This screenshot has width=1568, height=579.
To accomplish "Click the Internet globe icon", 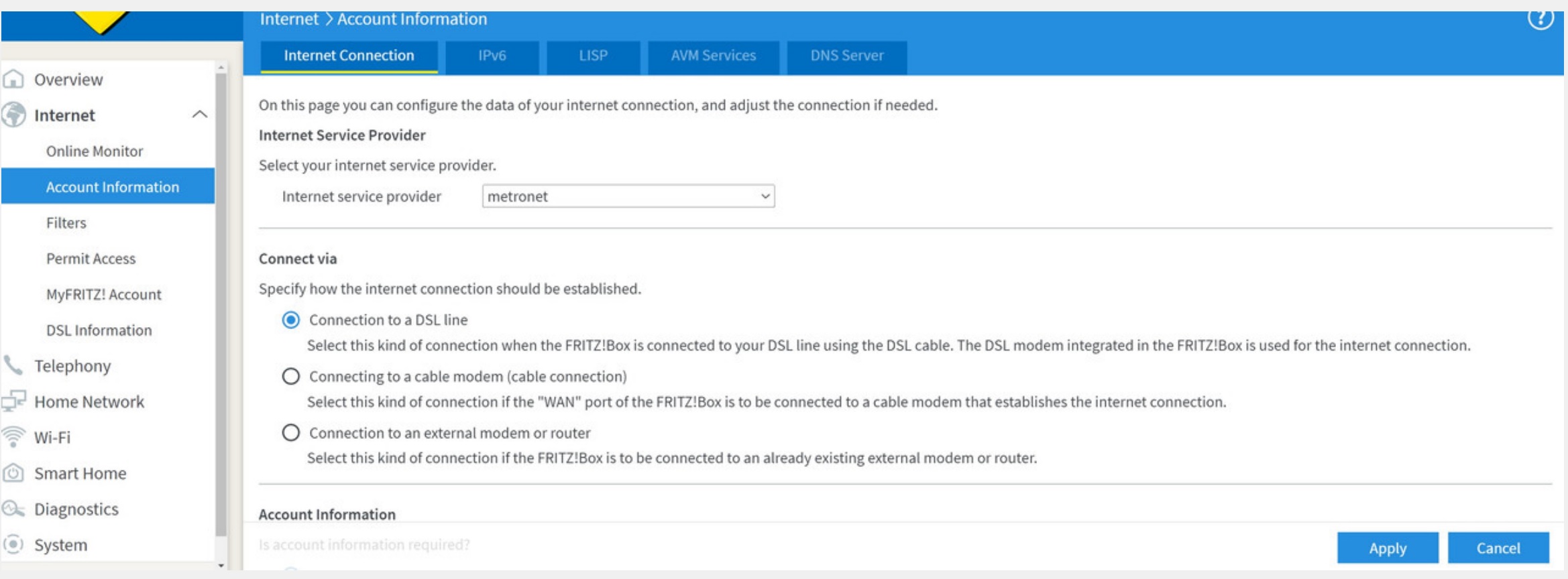I will click(x=13, y=115).
